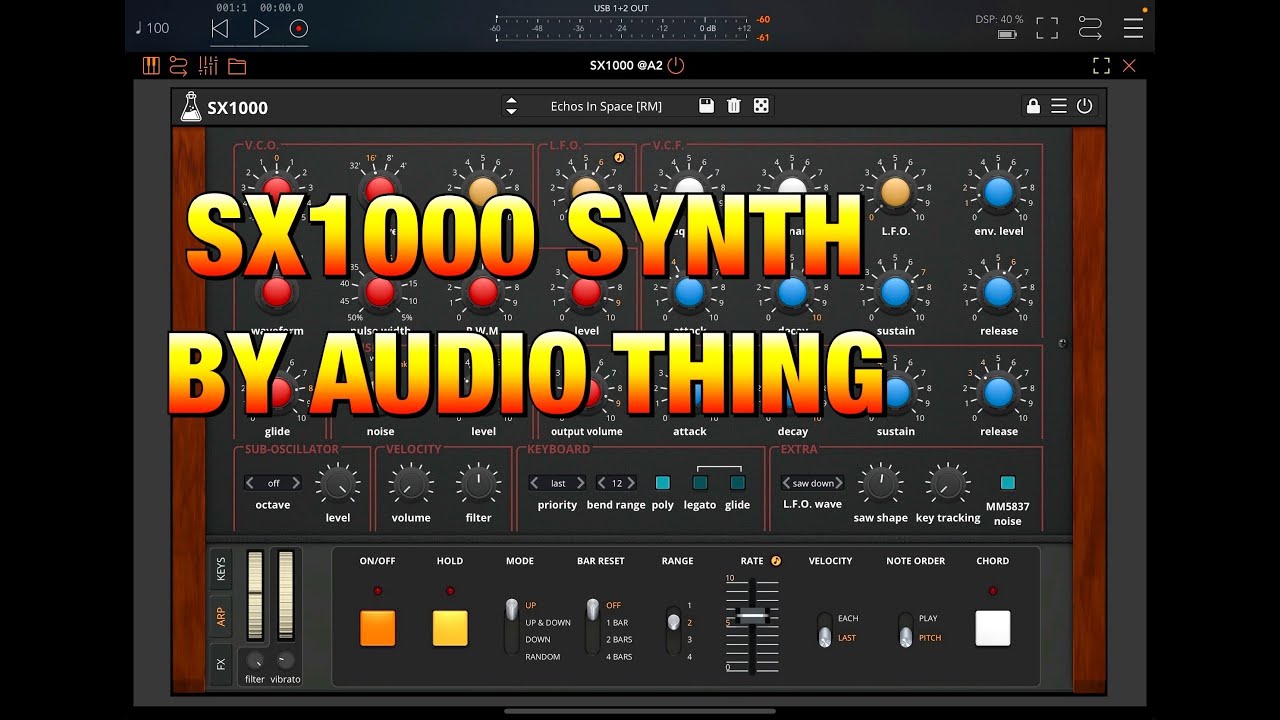Delete preset with trash icon
Image resolution: width=1280 pixels, height=720 pixels.
click(x=734, y=106)
